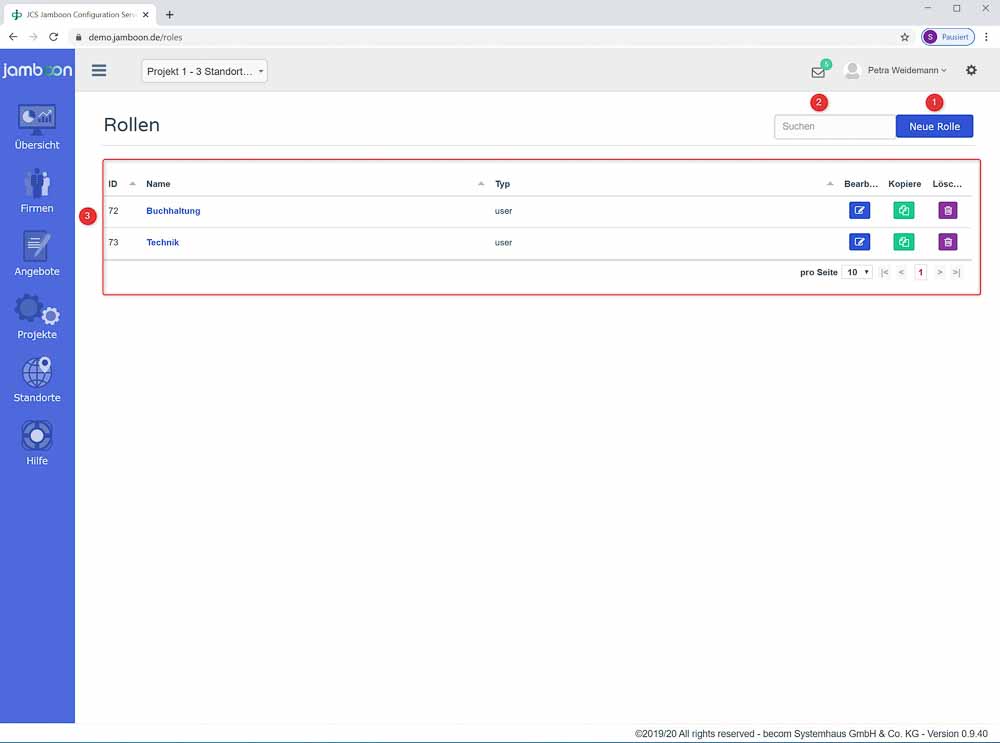This screenshot has width=1000, height=743.
Task: Click the Lösc... column header
Action: (947, 184)
